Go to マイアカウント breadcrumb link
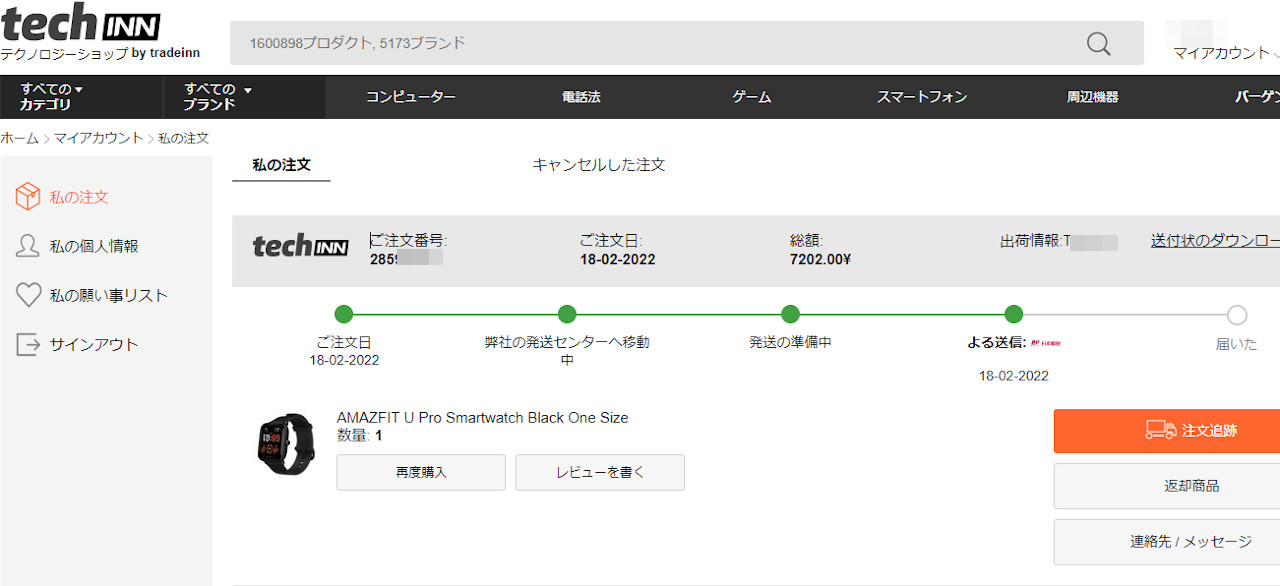The image size is (1280, 586). pos(98,138)
